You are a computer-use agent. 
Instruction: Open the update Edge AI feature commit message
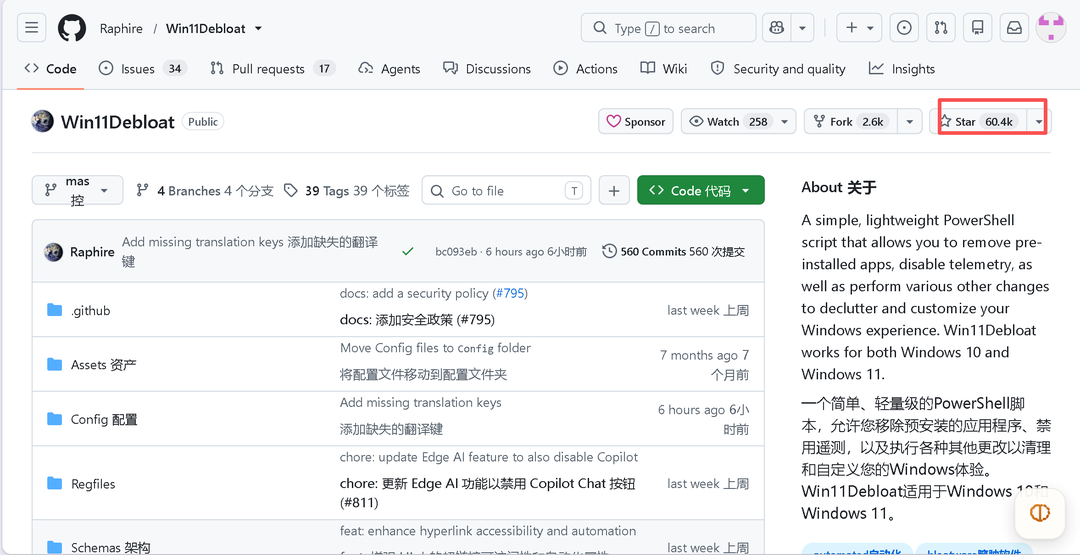tap(488, 457)
